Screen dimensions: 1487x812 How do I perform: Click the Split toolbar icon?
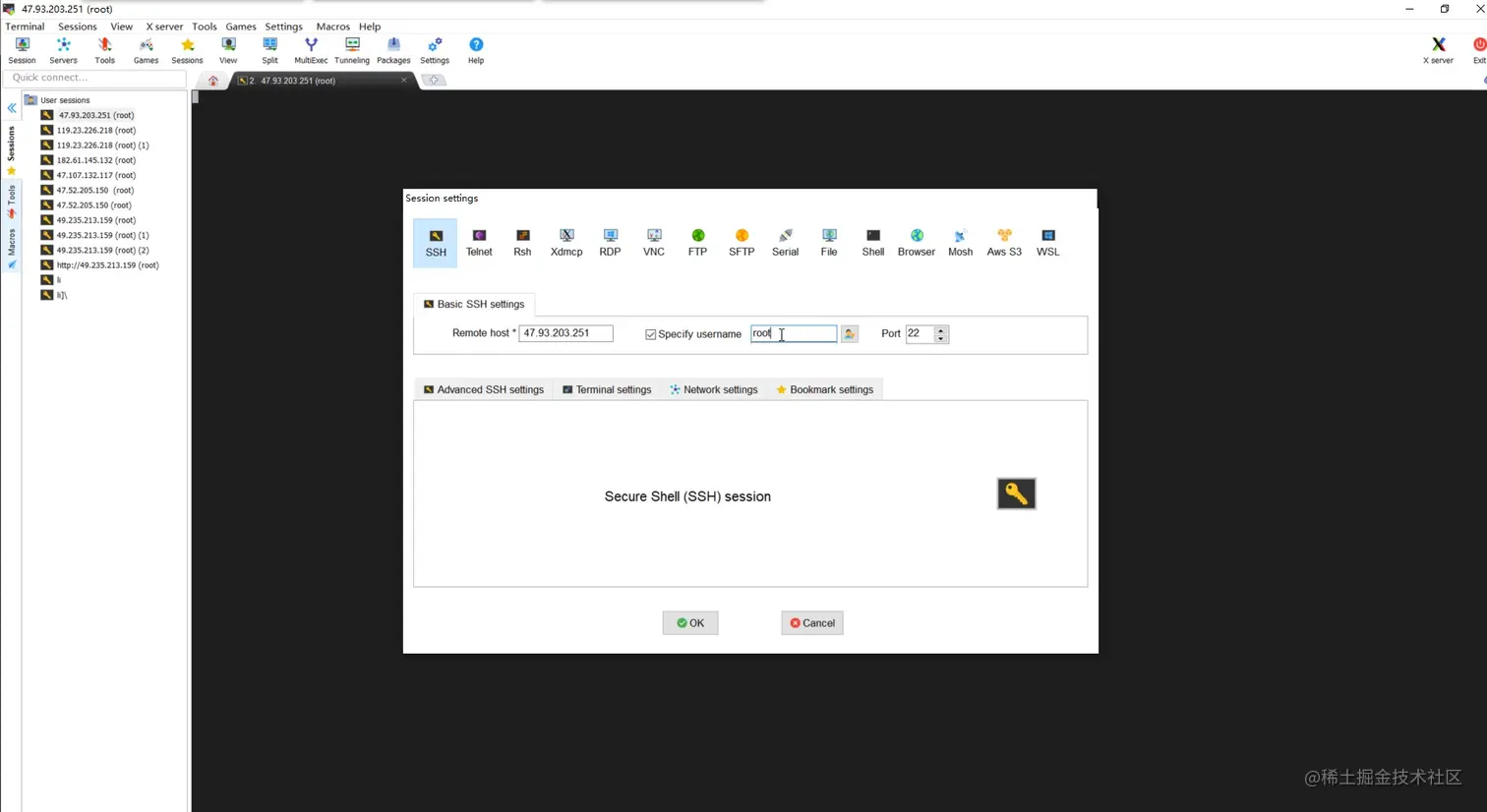(269, 50)
